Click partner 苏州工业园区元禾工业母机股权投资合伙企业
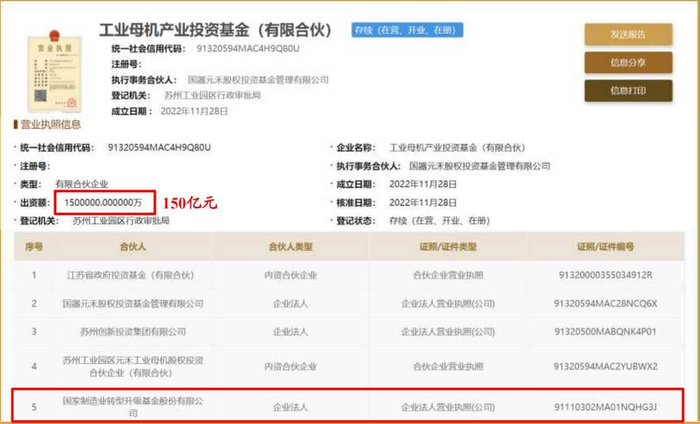 click(x=133, y=366)
